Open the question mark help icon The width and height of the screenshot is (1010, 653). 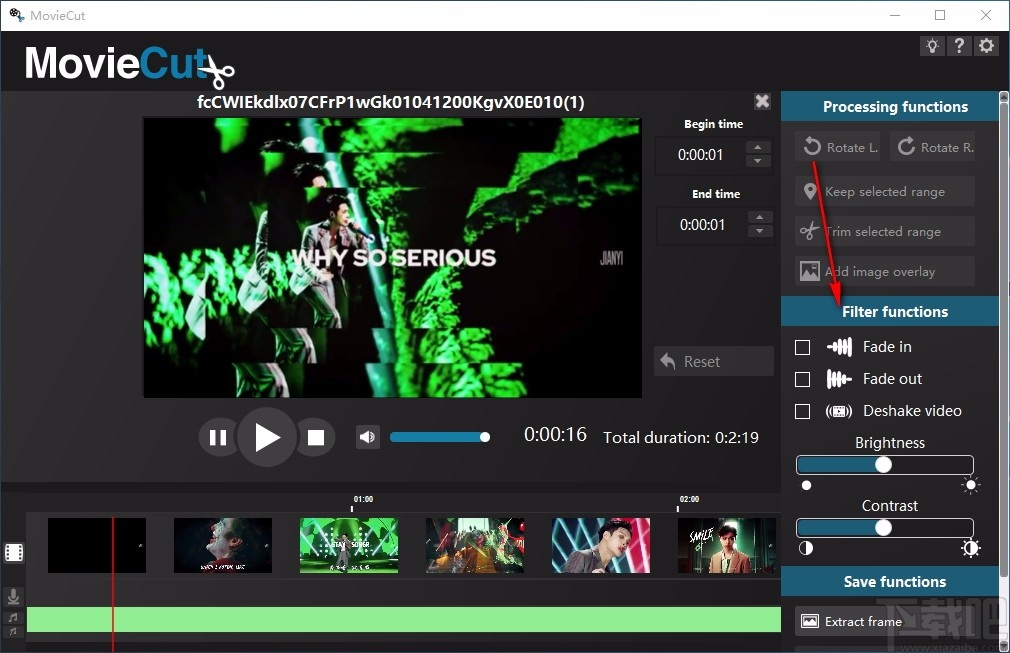pos(960,46)
